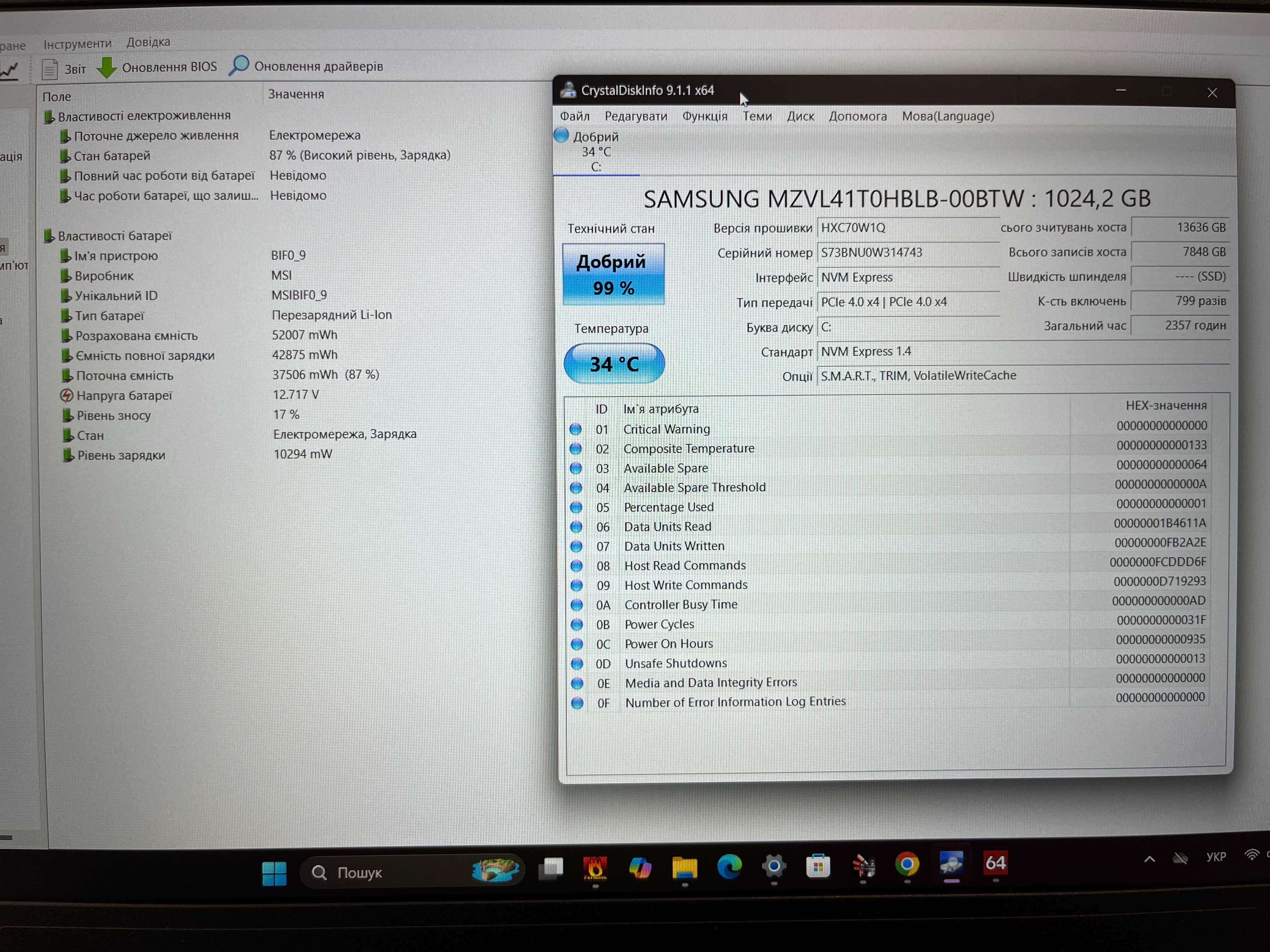
Task: Open AIDA64 Інструменти menu
Action: 77,44
